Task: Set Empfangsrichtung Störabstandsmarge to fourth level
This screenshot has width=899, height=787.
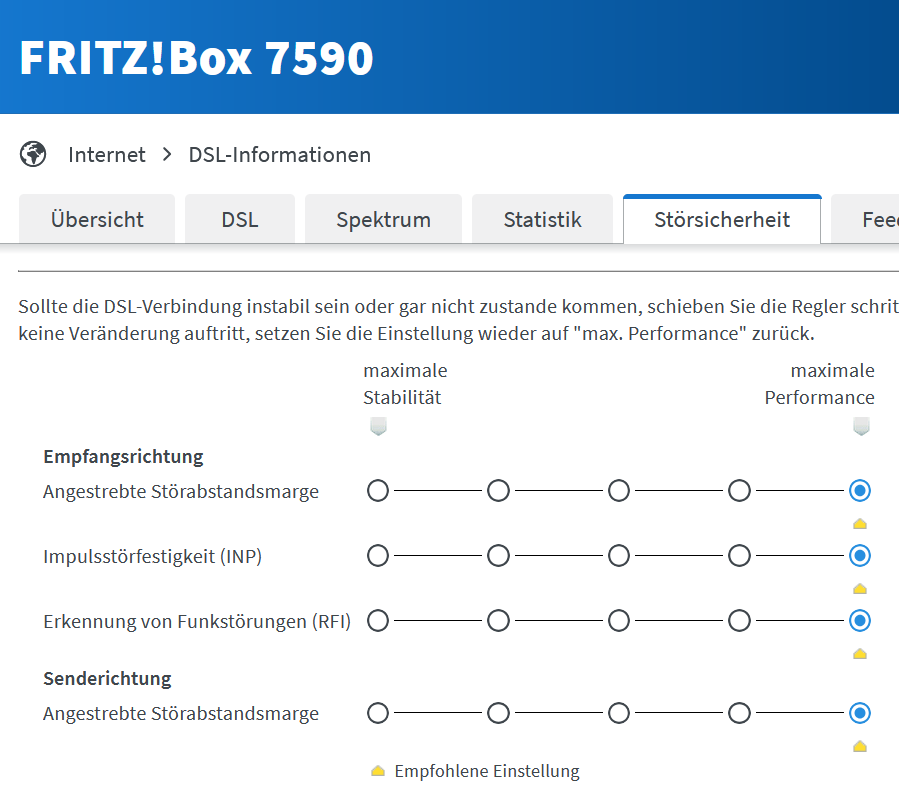Action: click(x=739, y=491)
